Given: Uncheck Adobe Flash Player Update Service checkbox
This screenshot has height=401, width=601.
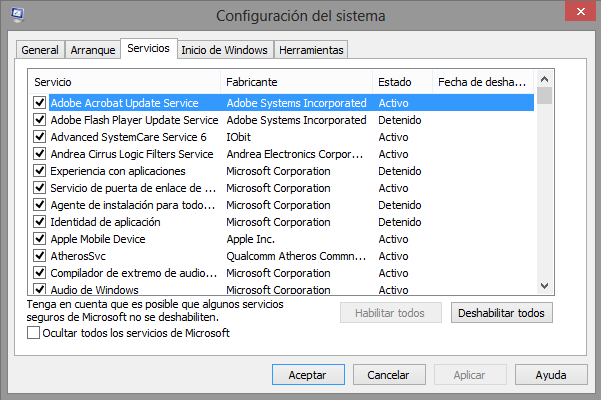Looking at the screenshot, I should coord(39,120).
